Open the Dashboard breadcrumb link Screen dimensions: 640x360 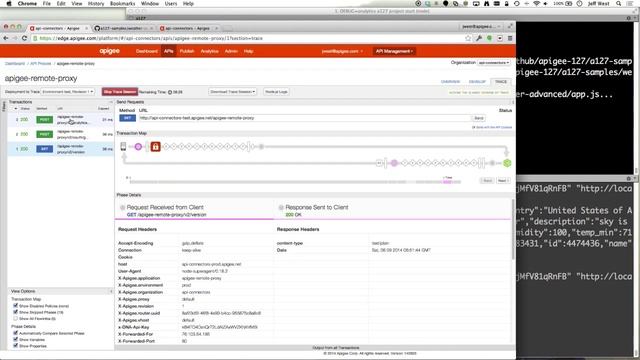point(15,64)
